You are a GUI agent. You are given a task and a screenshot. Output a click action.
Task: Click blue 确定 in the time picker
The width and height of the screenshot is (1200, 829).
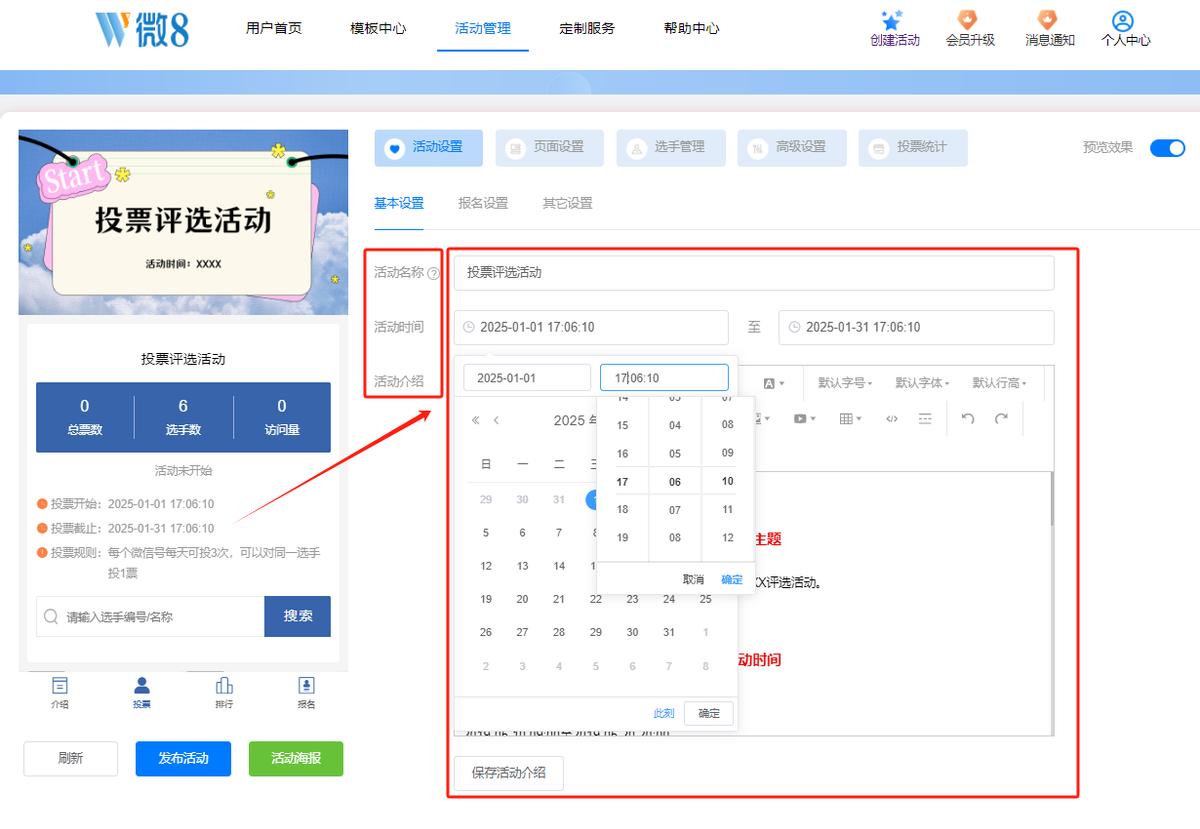click(x=732, y=580)
